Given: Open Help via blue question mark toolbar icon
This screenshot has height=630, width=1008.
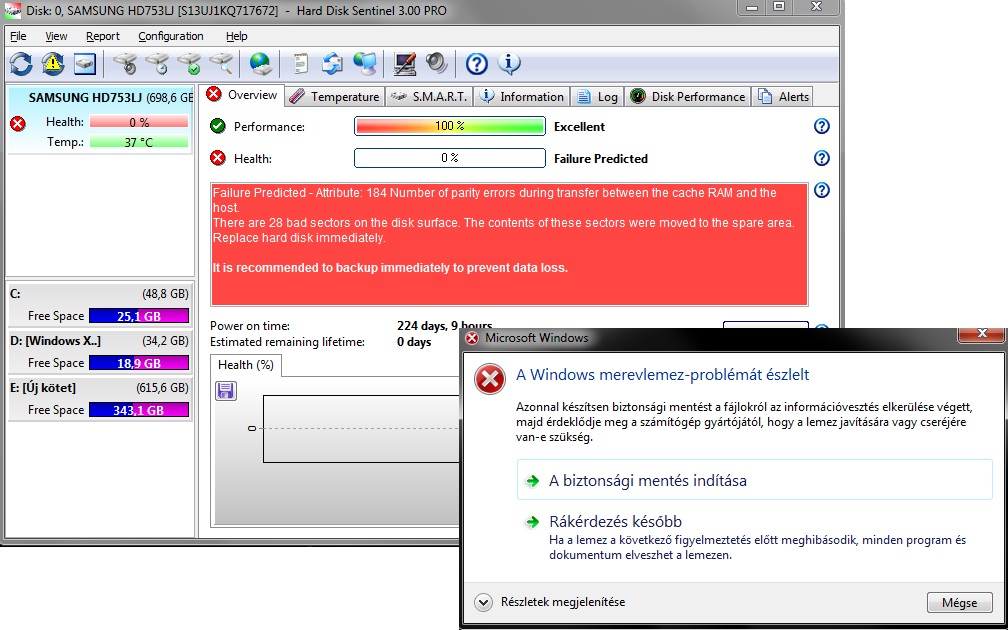Looking at the screenshot, I should 477,64.
